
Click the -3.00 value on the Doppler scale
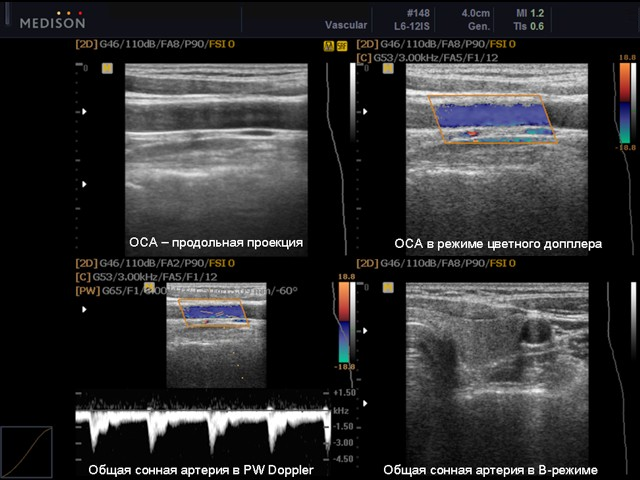344,443
